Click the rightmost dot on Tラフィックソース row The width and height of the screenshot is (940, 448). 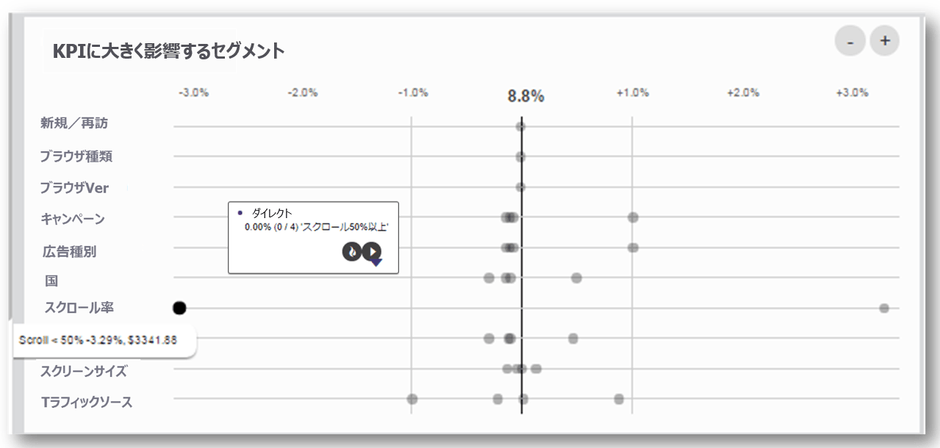(x=619, y=399)
